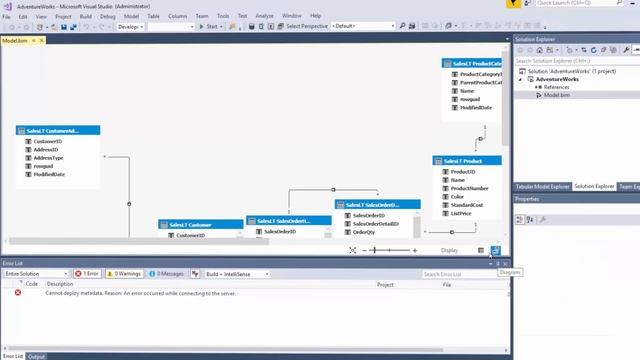The width and height of the screenshot is (640, 360).
Task: Open the Analyze menu
Action: (x=264, y=16)
